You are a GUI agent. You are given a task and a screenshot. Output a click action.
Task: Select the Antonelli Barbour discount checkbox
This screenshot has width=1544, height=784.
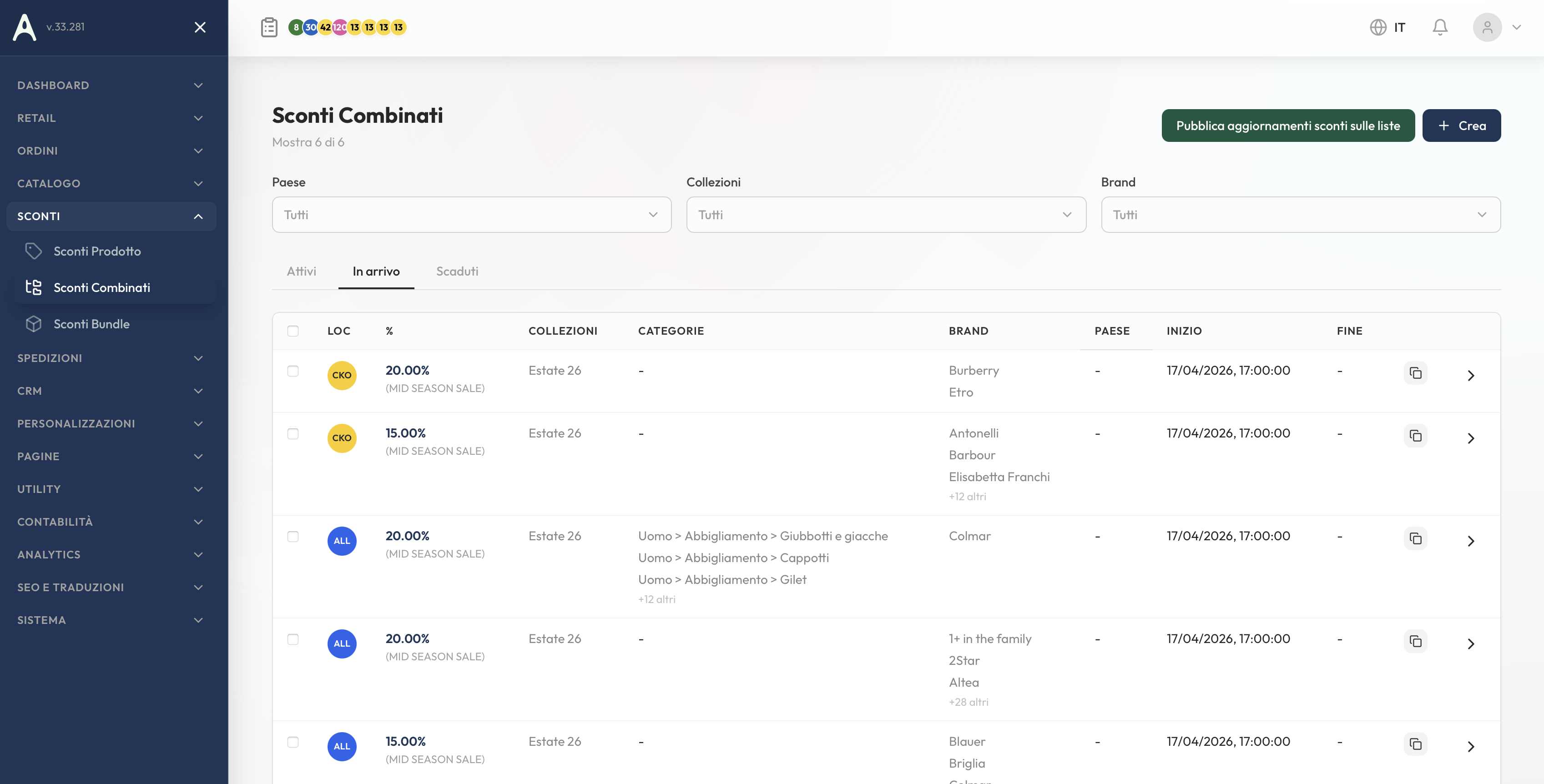[x=293, y=433]
